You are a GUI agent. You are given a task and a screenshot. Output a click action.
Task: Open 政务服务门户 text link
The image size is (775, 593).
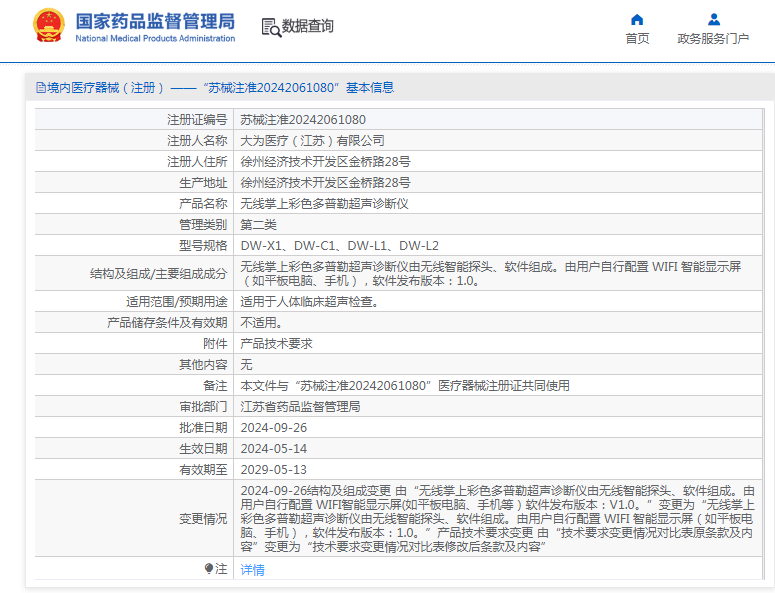(x=713, y=39)
